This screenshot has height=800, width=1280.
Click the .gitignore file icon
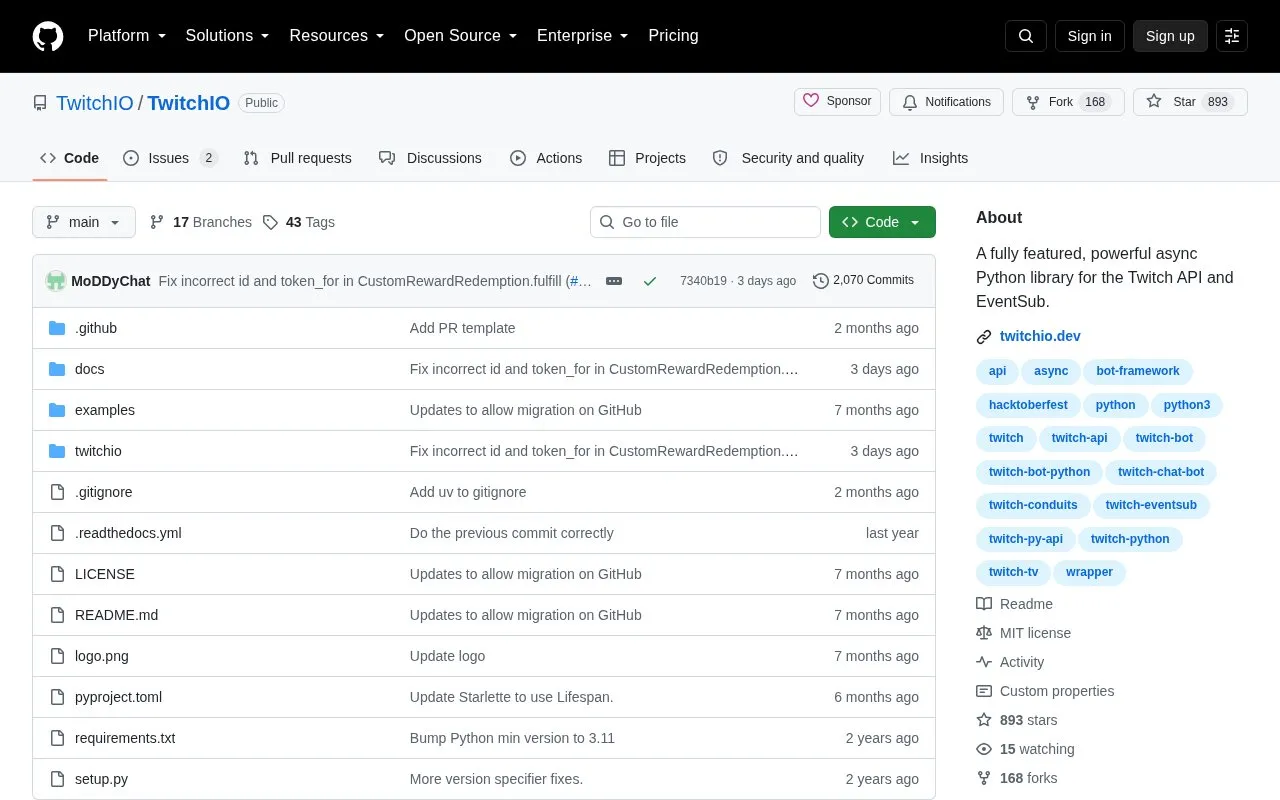coord(57,492)
